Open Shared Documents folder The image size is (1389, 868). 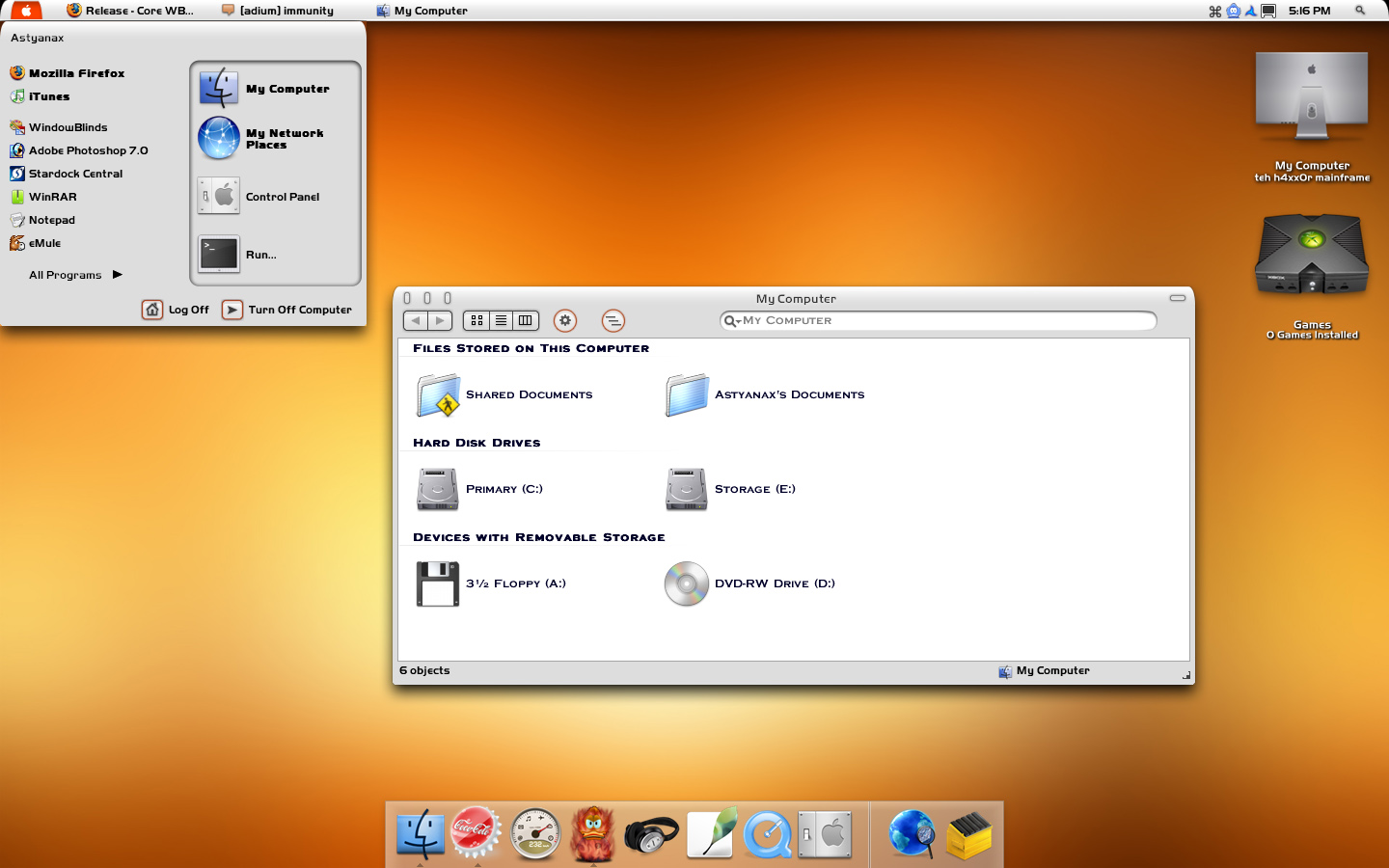click(x=438, y=395)
